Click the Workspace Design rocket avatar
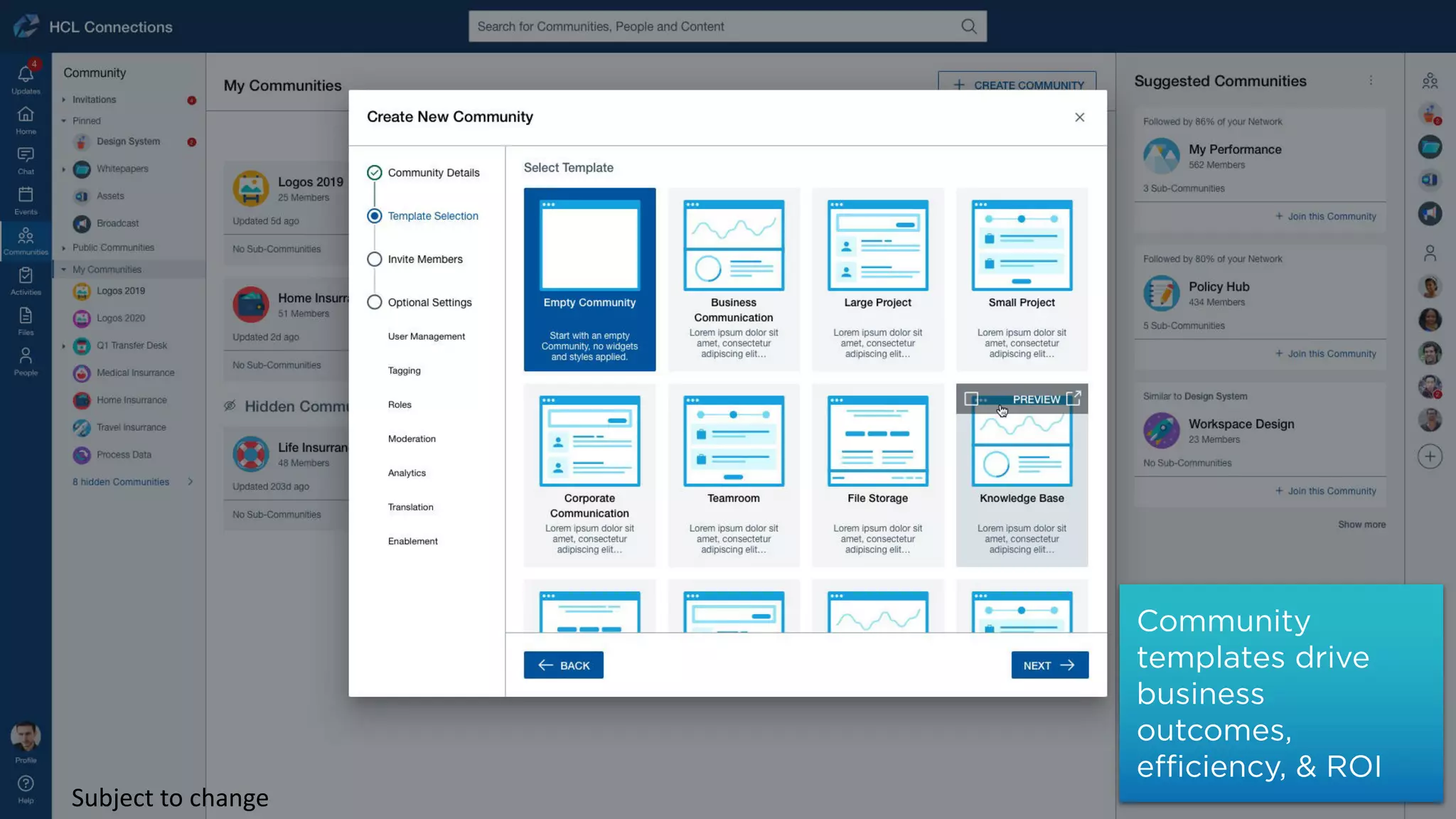Viewport: 1456px width, 819px height. (x=1162, y=430)
